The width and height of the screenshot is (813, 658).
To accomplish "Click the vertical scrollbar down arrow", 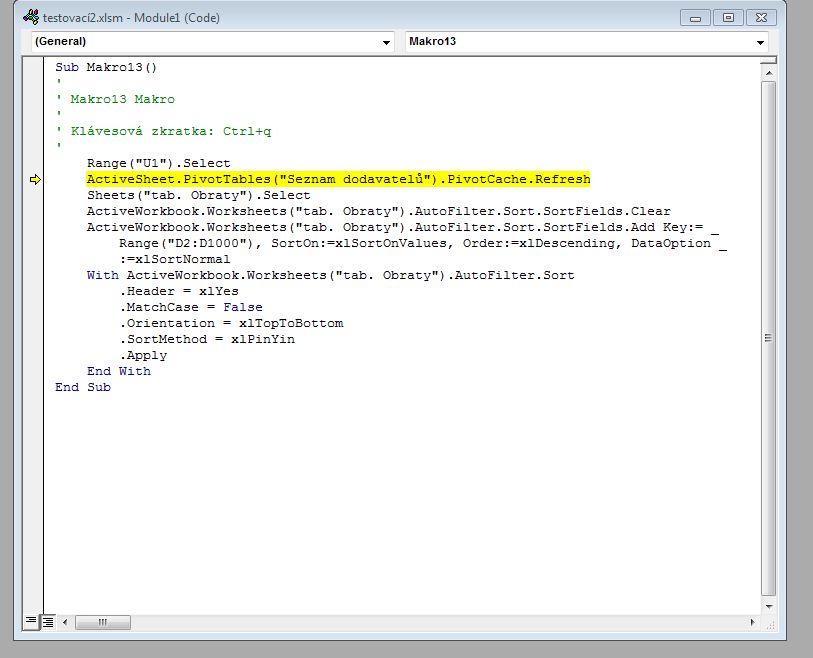I will coord(768,605).
